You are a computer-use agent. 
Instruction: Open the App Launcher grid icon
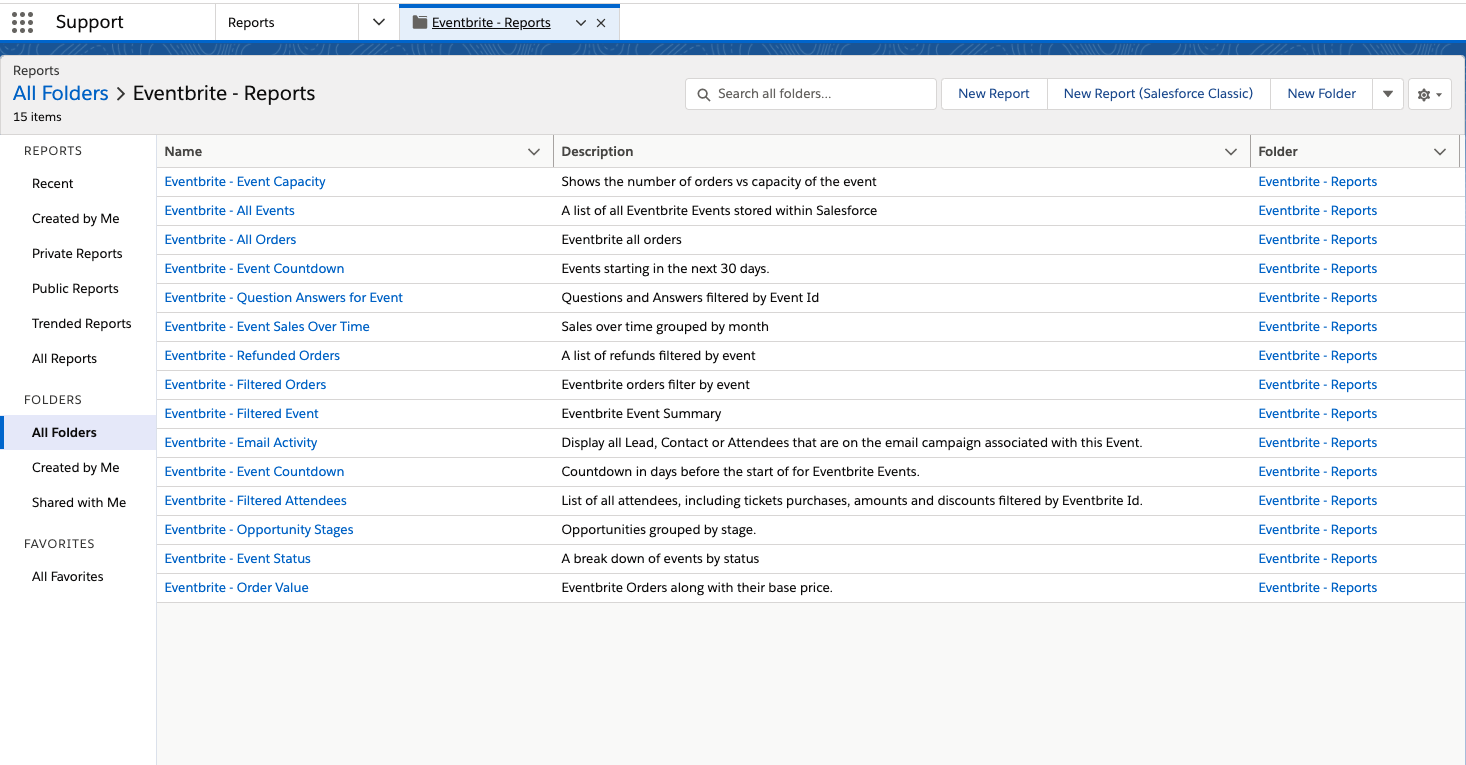coord(22,22)
